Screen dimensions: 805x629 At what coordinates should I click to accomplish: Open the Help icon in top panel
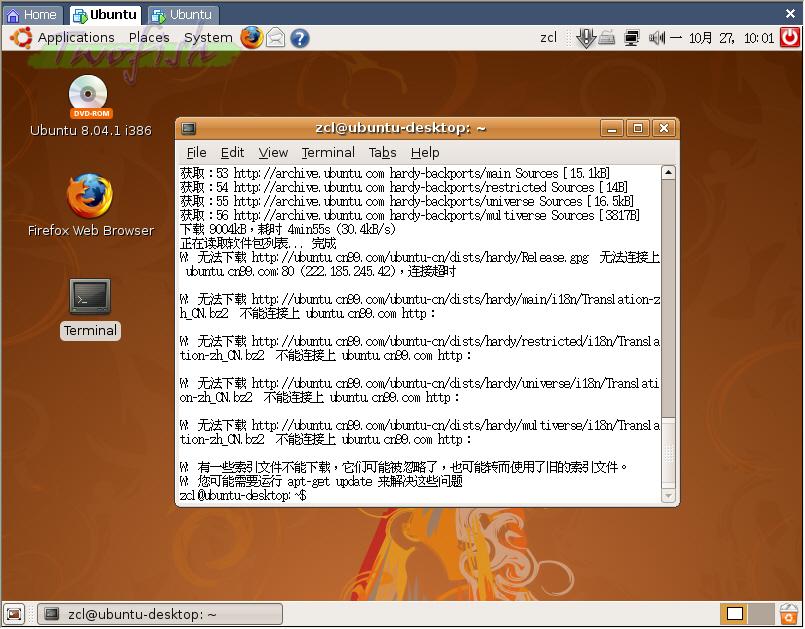coord(300,39)
